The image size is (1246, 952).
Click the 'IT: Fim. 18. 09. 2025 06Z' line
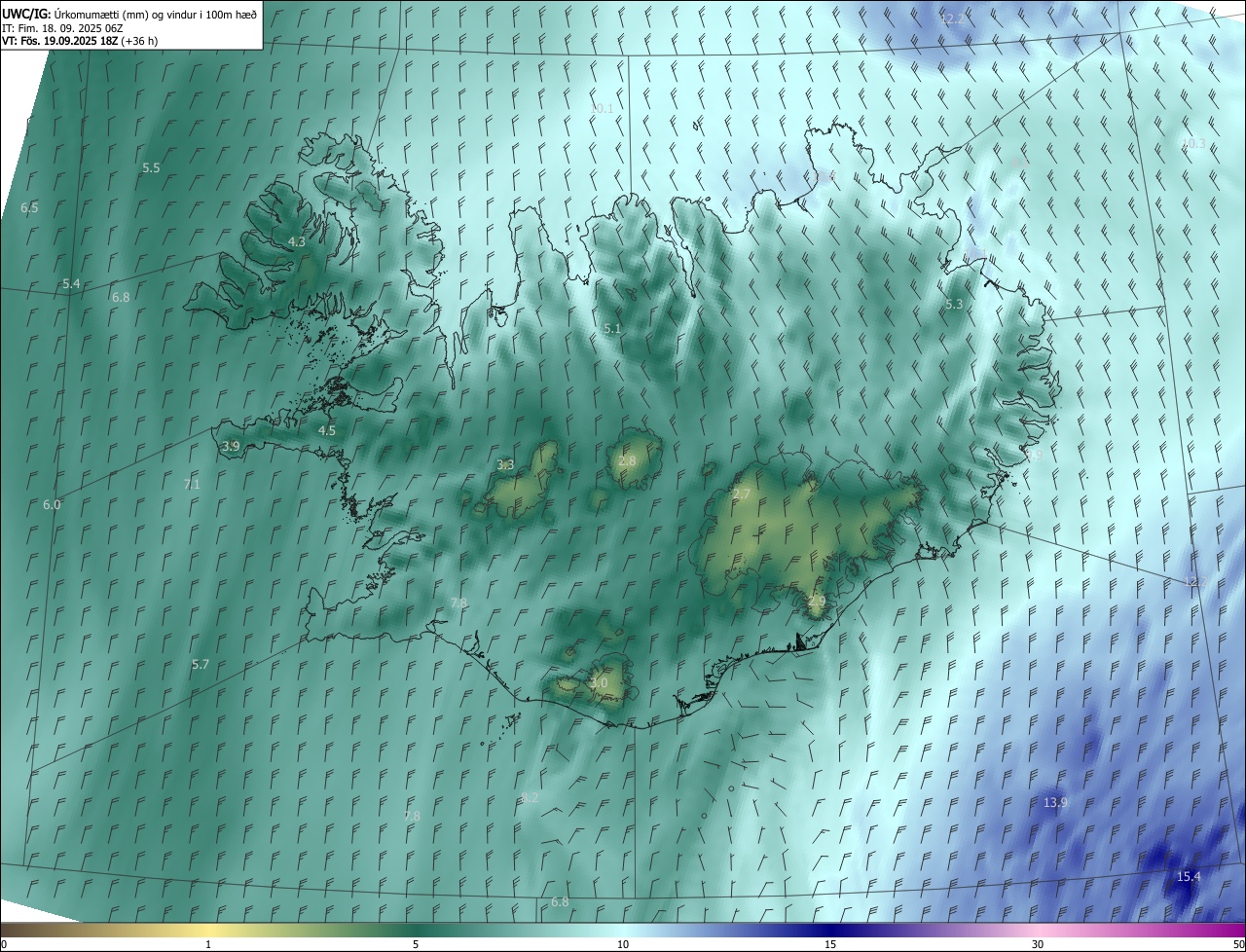64,27
